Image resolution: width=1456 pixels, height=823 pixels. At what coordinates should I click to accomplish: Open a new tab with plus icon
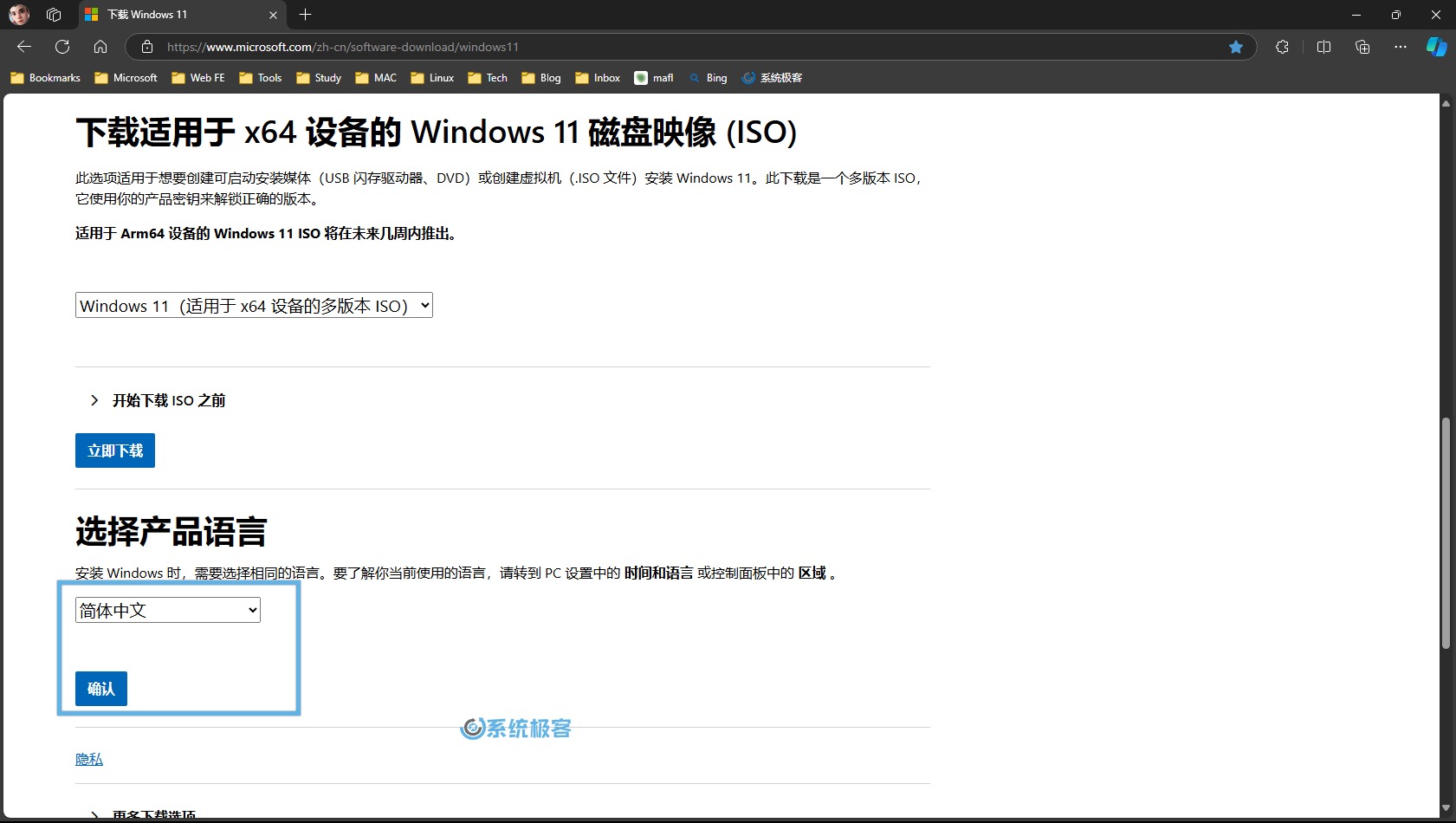click(x=305, y=15)
